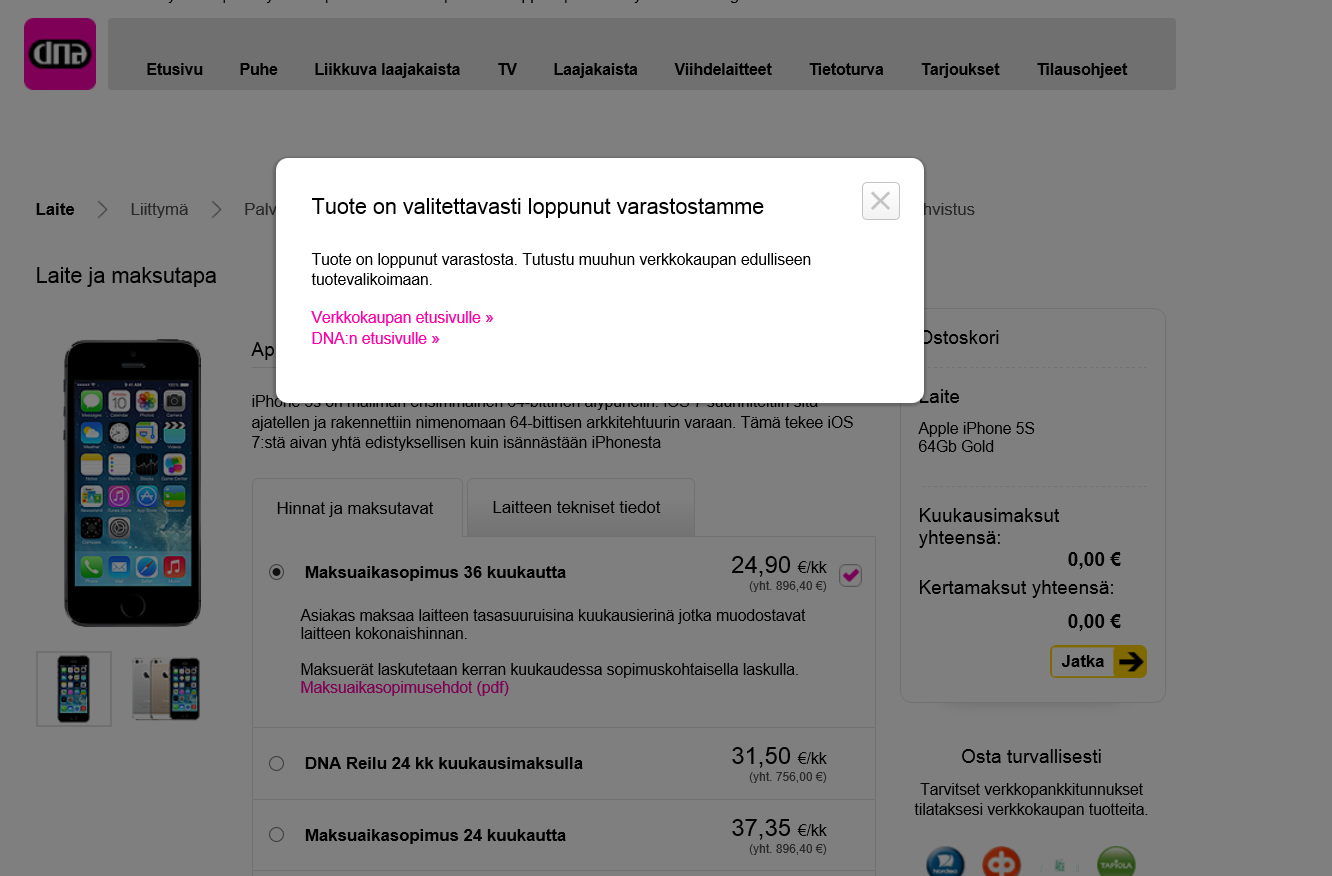Open the Puhe menu item
This screenshot has height=876, width=1332.
tap(258, 69)
